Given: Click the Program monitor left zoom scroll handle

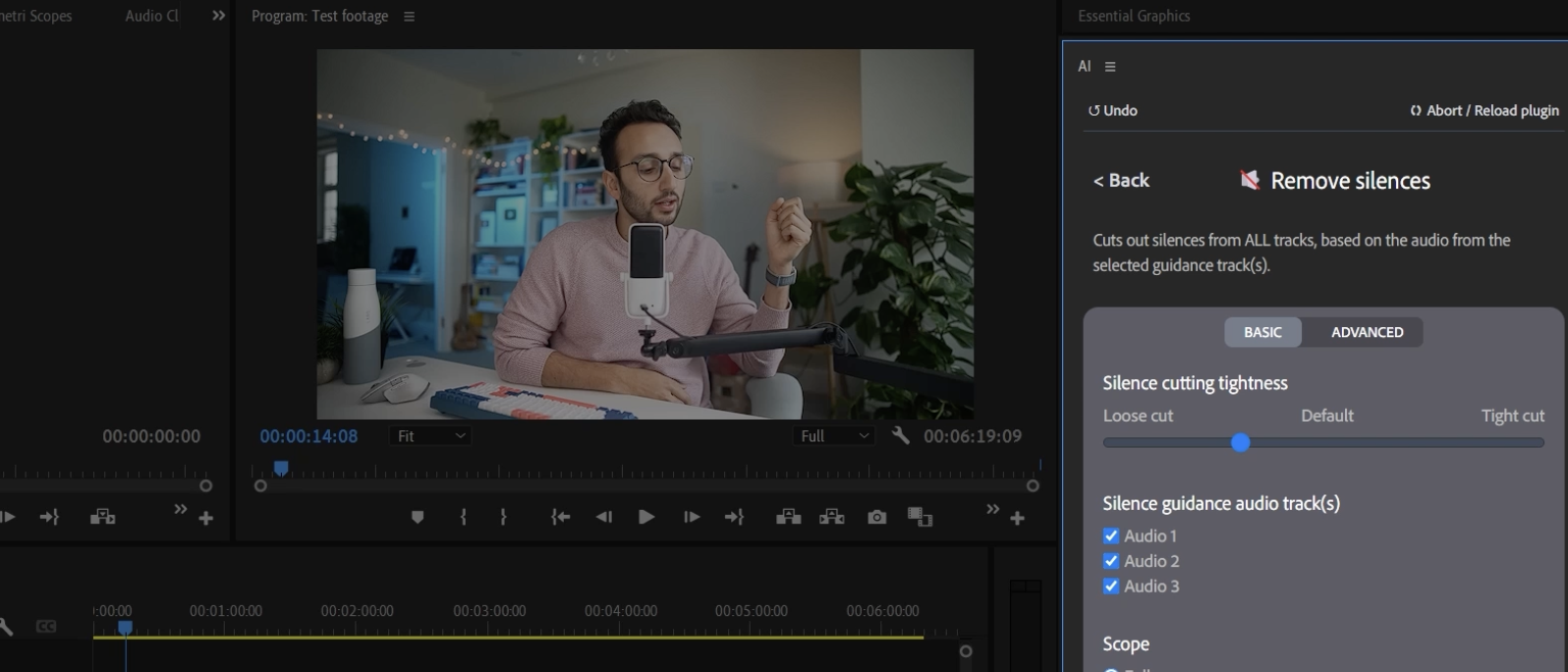Looking at the screenshot, I should click(x=260, y=485).
